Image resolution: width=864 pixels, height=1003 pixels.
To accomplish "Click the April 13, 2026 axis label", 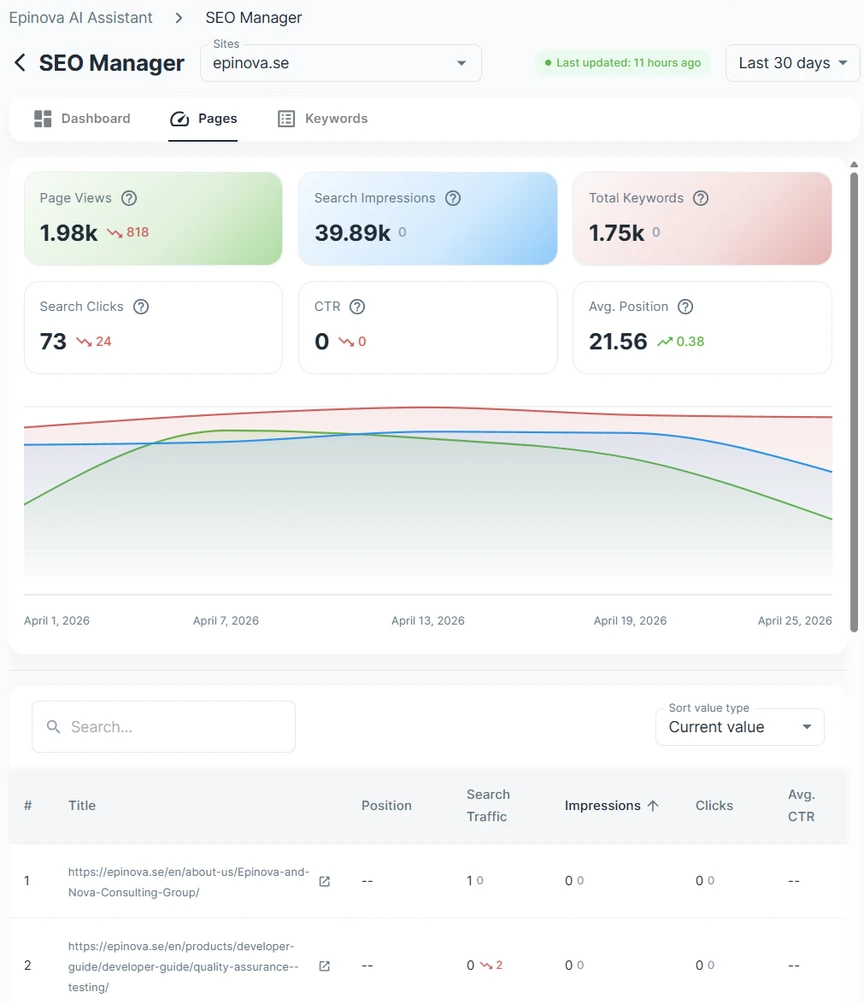I will tap(428, 620).
